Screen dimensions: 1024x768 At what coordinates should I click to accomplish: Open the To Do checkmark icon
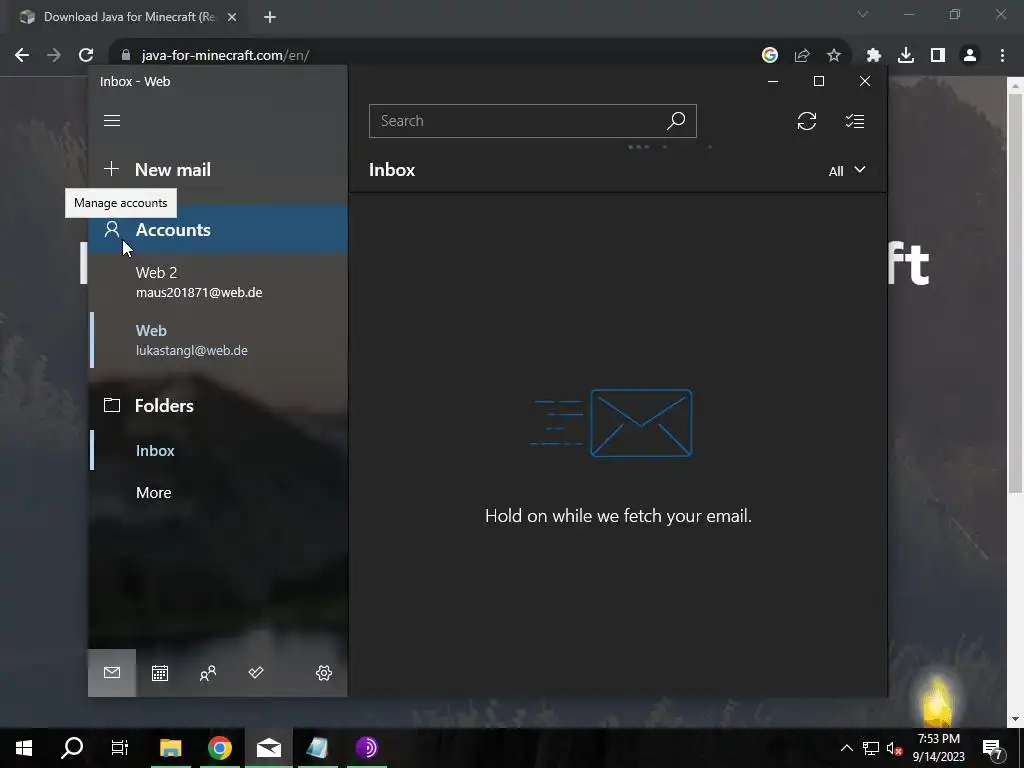pos(256,673)
